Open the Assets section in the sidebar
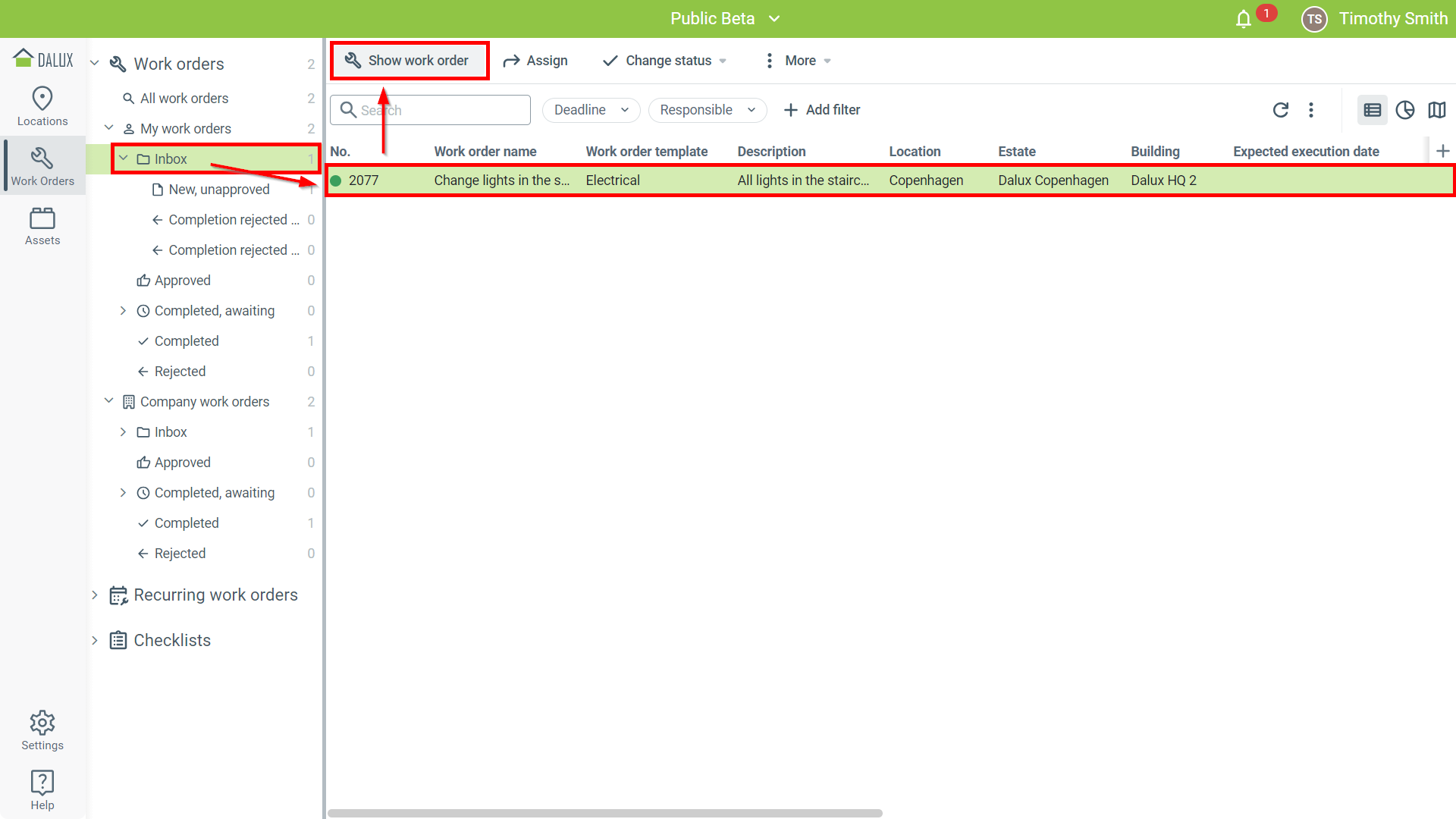1456x819 pixels. pyautogui.click(x=42, y=226)
